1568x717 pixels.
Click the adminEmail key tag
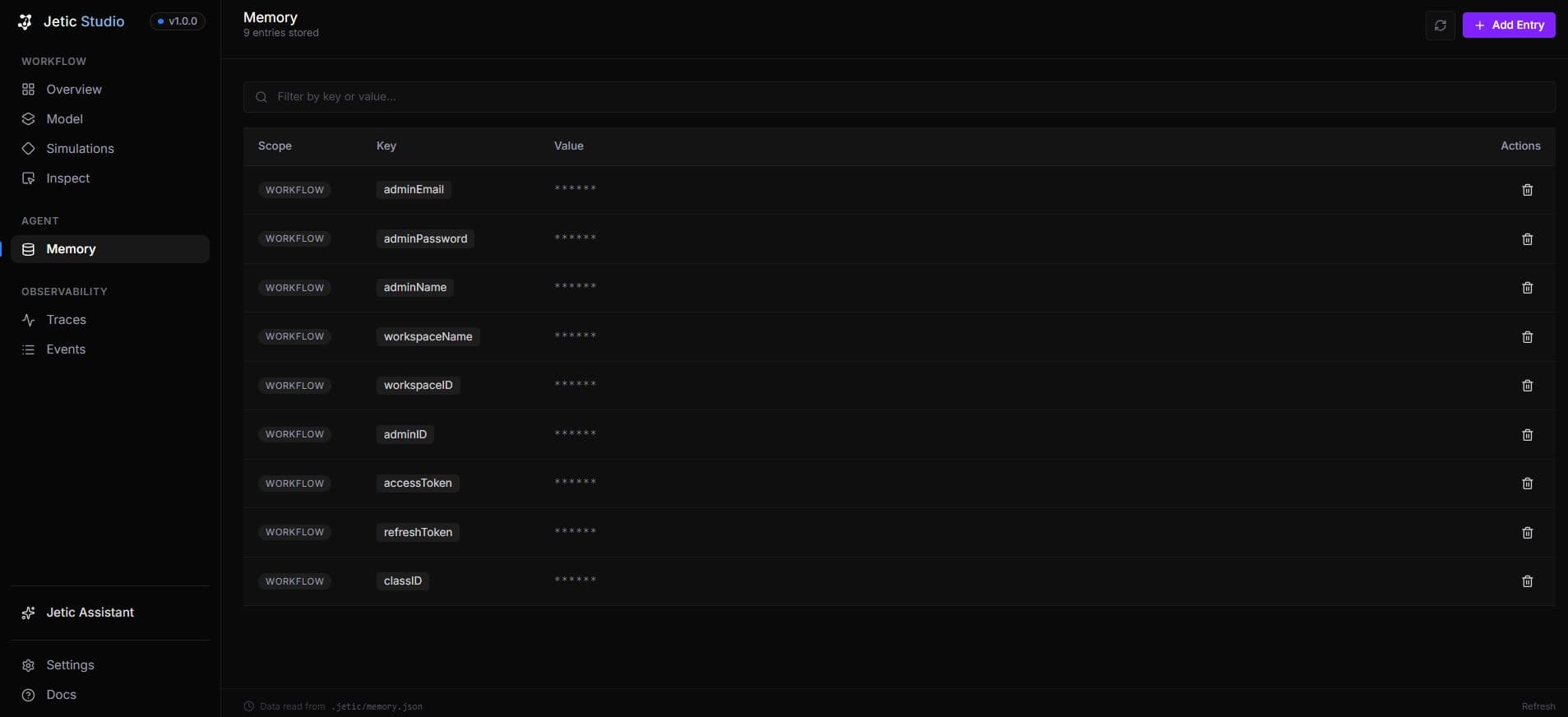coord(414,190)
